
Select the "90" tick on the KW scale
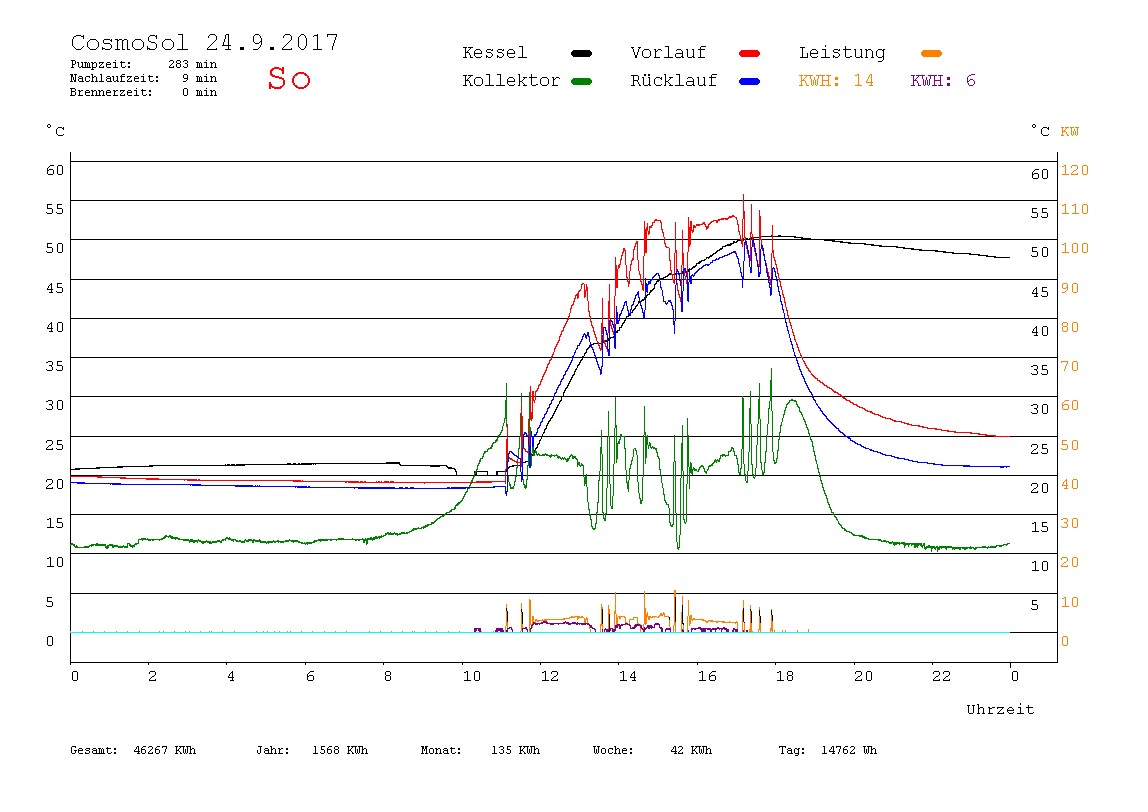click(1070, 288)
